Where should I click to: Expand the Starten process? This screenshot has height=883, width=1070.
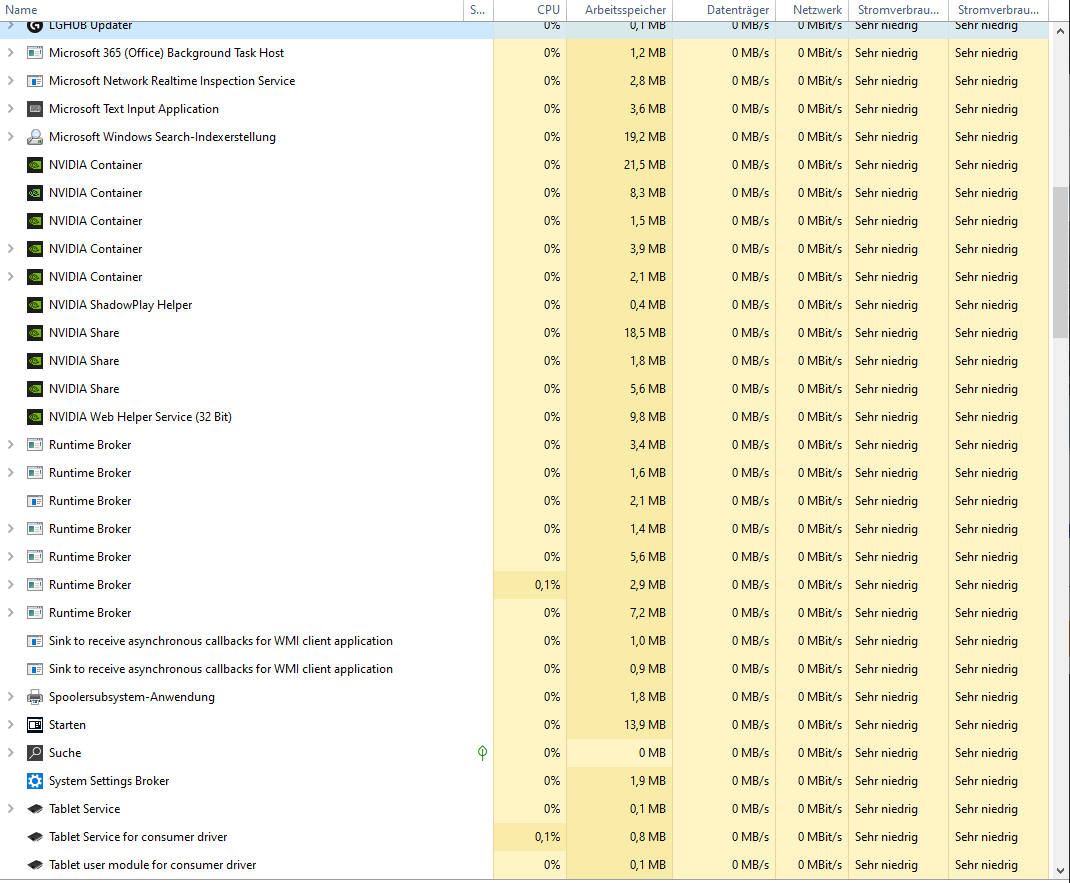click(10, 725)
